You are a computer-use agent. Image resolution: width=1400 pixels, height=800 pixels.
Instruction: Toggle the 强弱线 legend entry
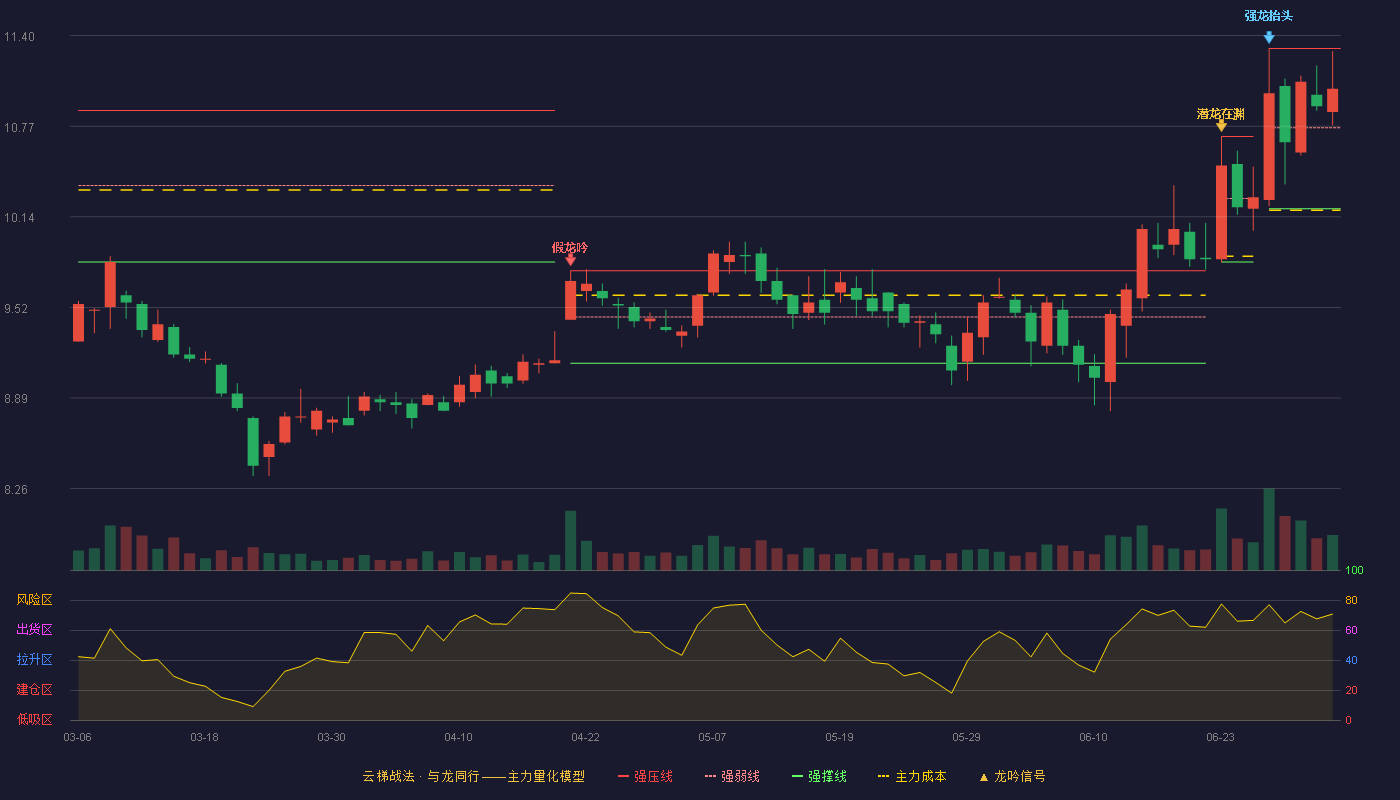point(732,776)
